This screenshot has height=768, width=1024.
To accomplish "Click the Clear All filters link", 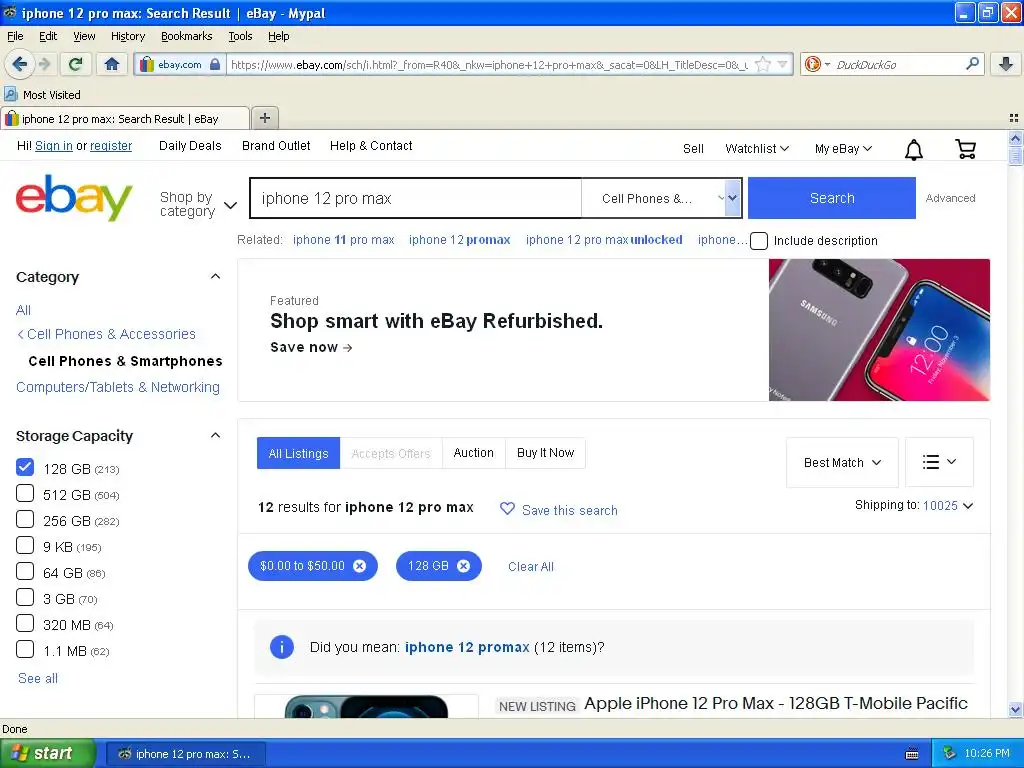I will pos(531,566).
